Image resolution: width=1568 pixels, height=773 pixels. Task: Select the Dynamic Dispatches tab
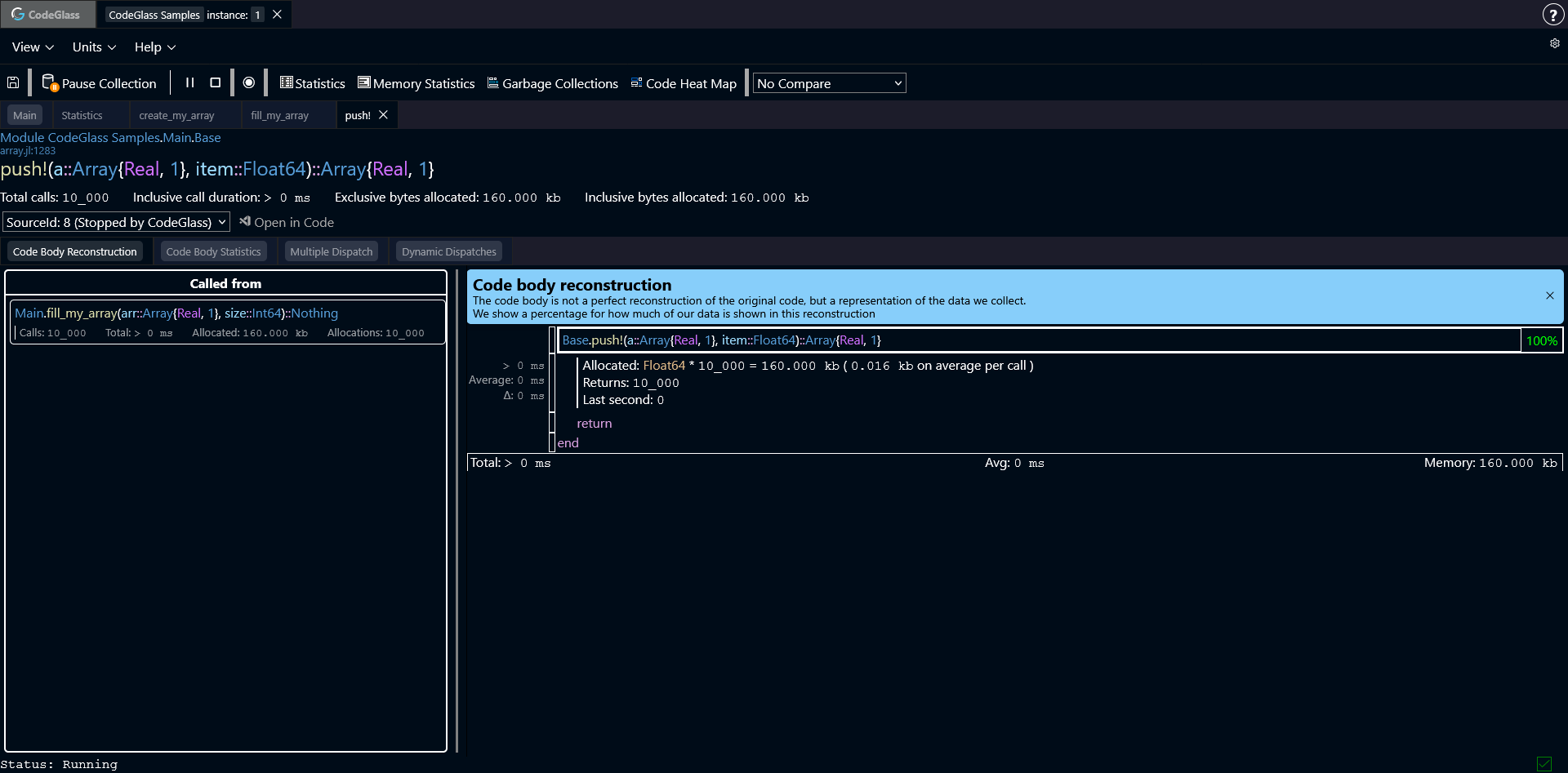[x=448, y=252]
